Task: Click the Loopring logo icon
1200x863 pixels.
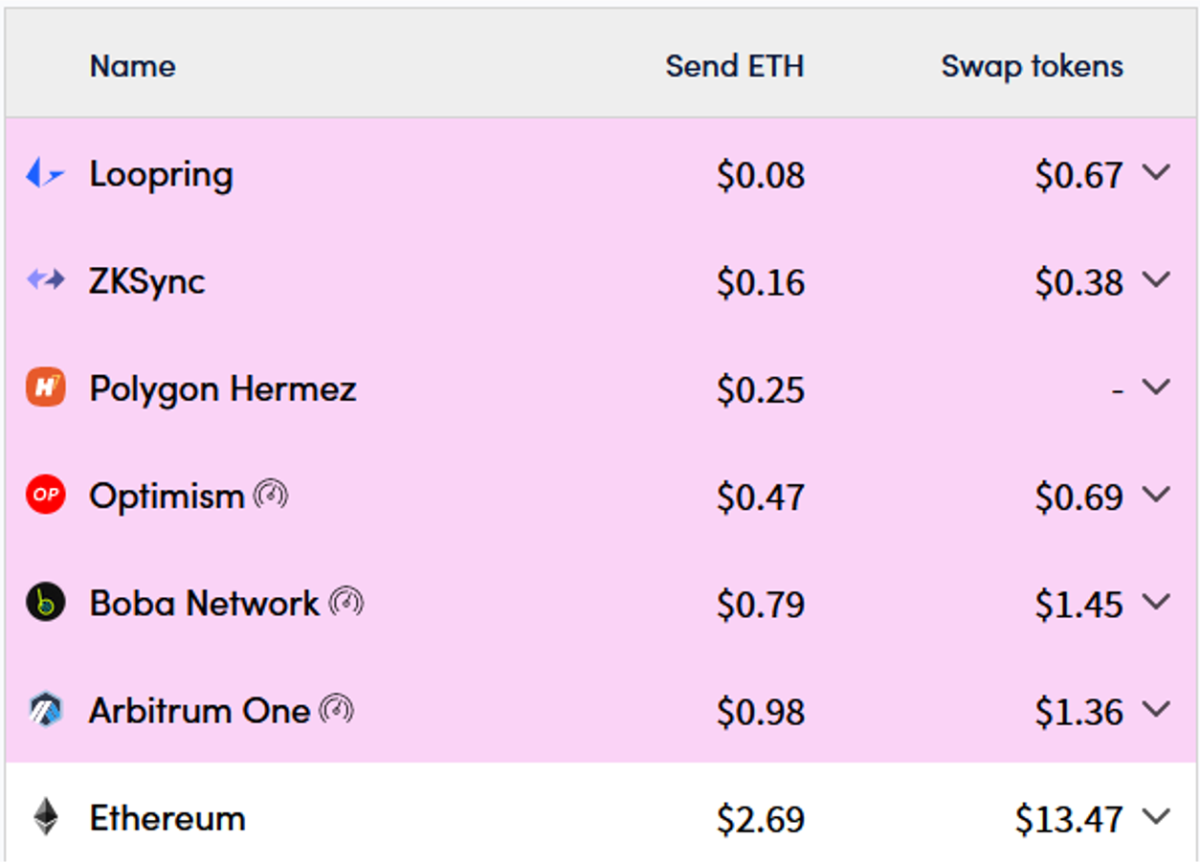Action: click(45, 174)
